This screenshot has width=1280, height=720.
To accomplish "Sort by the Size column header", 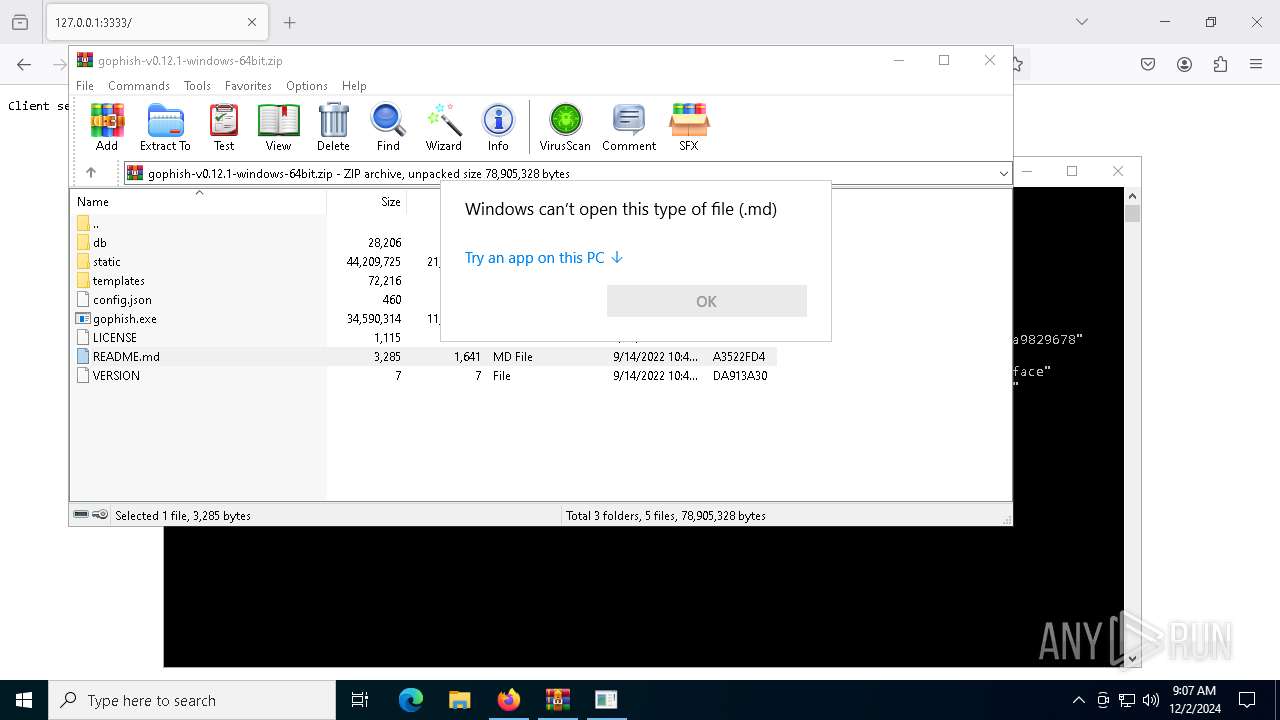I will pos(367,201).
